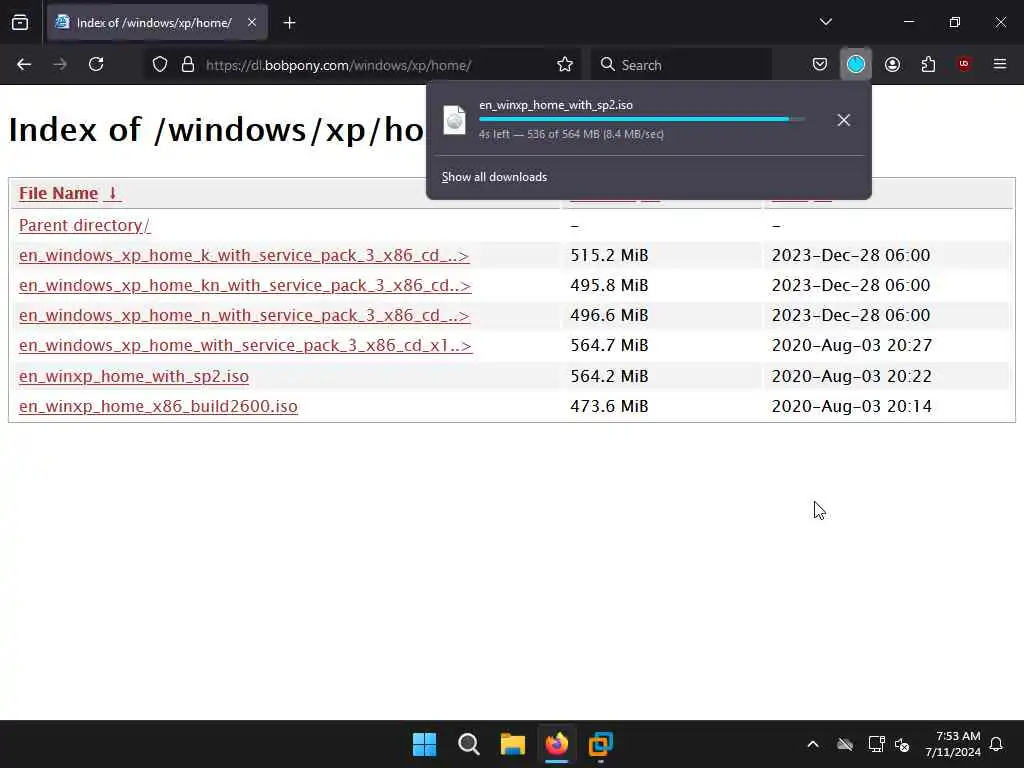Click the Firefox taskbar icon
1024x768 pixels.
pos(556,744)
